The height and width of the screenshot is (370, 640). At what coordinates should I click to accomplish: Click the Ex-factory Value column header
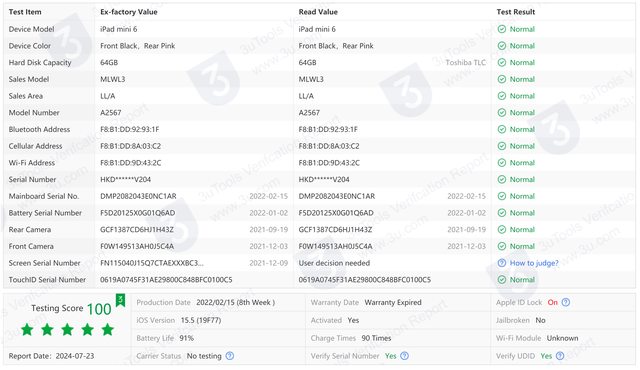tap(129, 12)
